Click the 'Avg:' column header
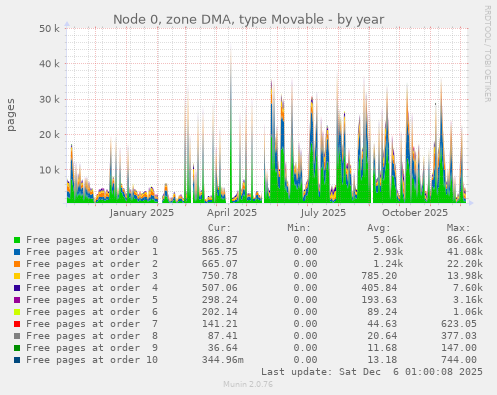This screenshot has width=497, height=395. [379, 228]
